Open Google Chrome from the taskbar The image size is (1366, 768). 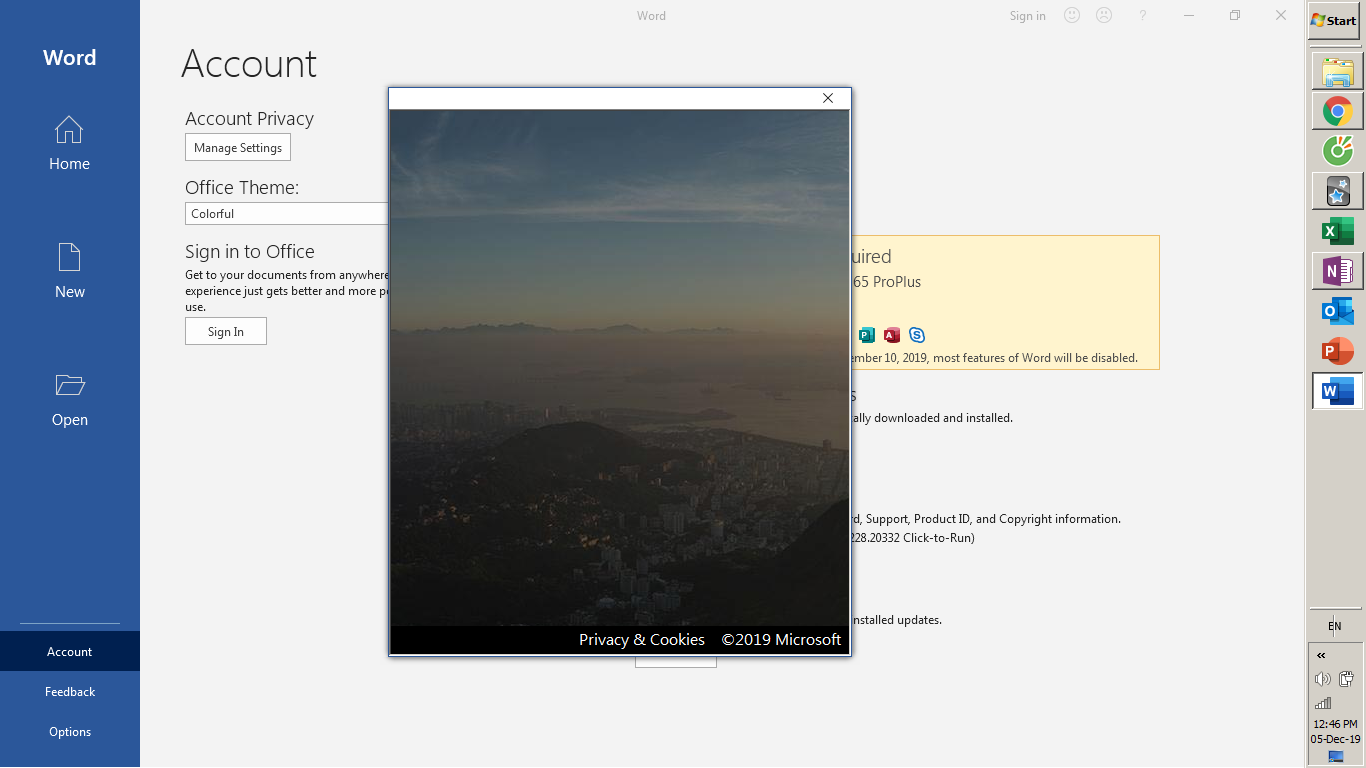1337,111
